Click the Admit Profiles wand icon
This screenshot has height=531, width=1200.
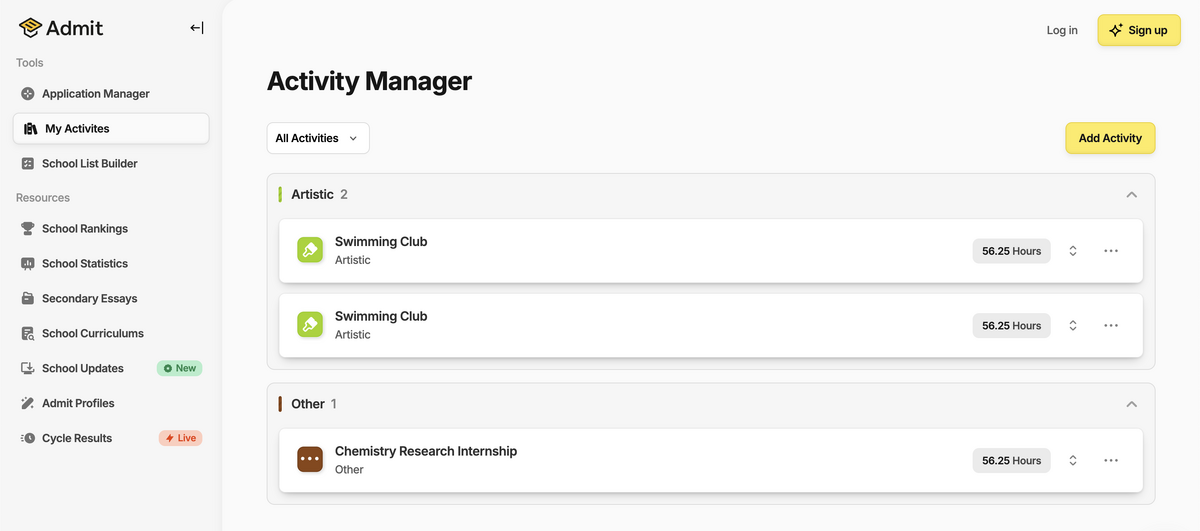28,403
